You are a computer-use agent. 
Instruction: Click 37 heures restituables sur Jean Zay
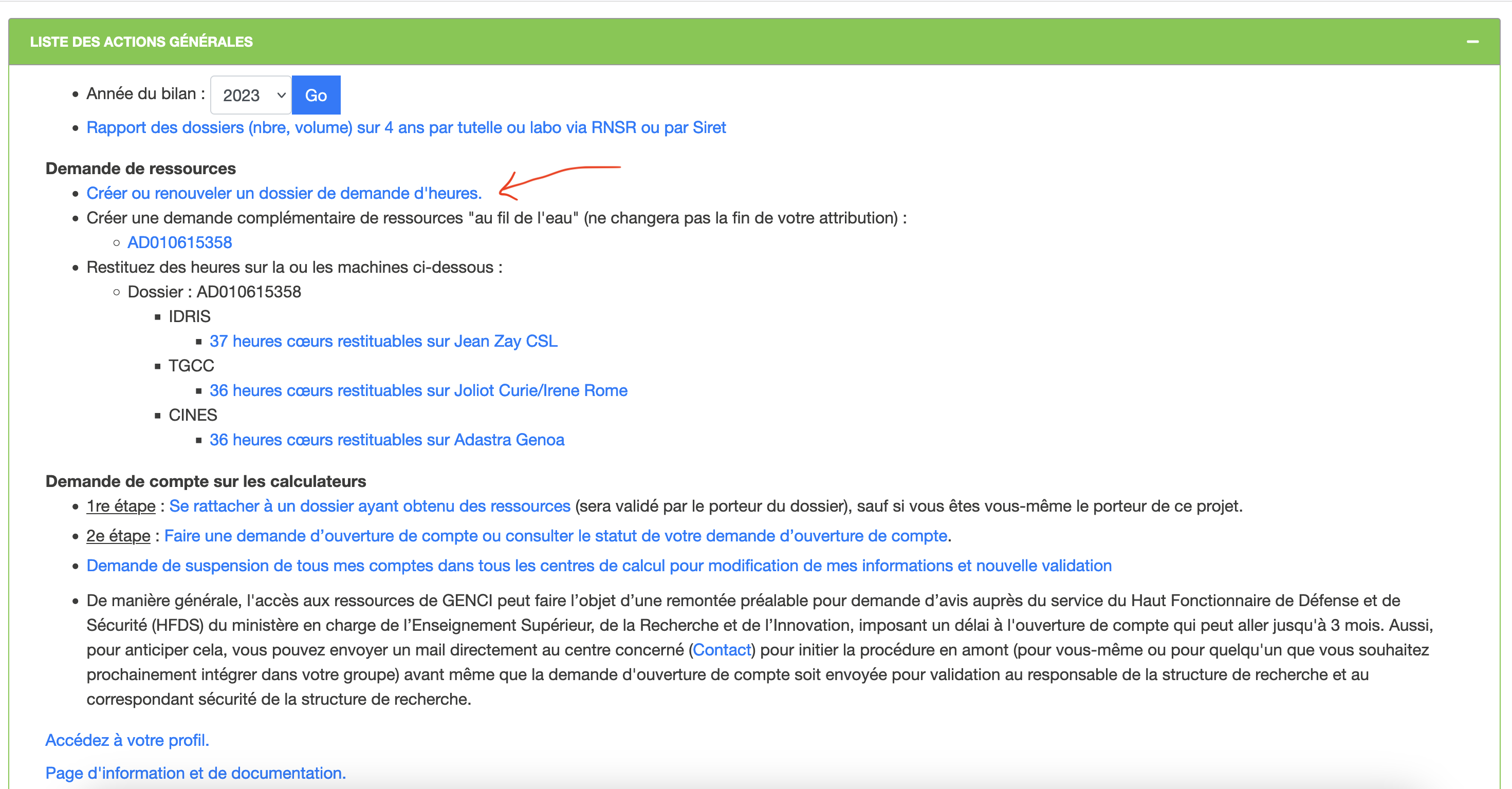pyautogui.click(x=383, y=341)
